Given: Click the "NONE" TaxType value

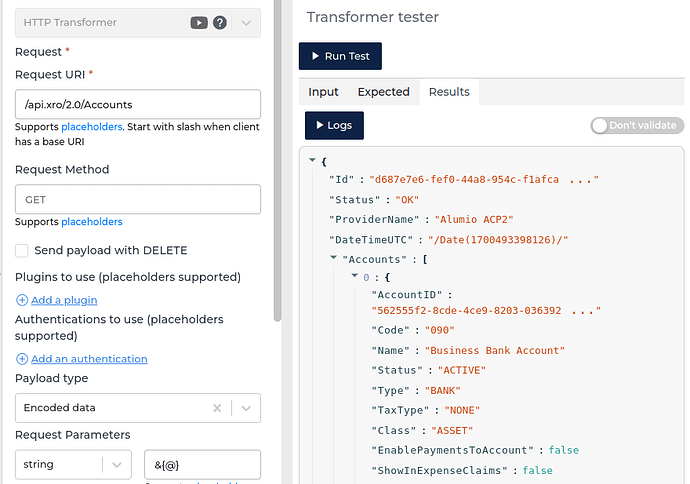Looking at the screenshot, I should 462,411.
